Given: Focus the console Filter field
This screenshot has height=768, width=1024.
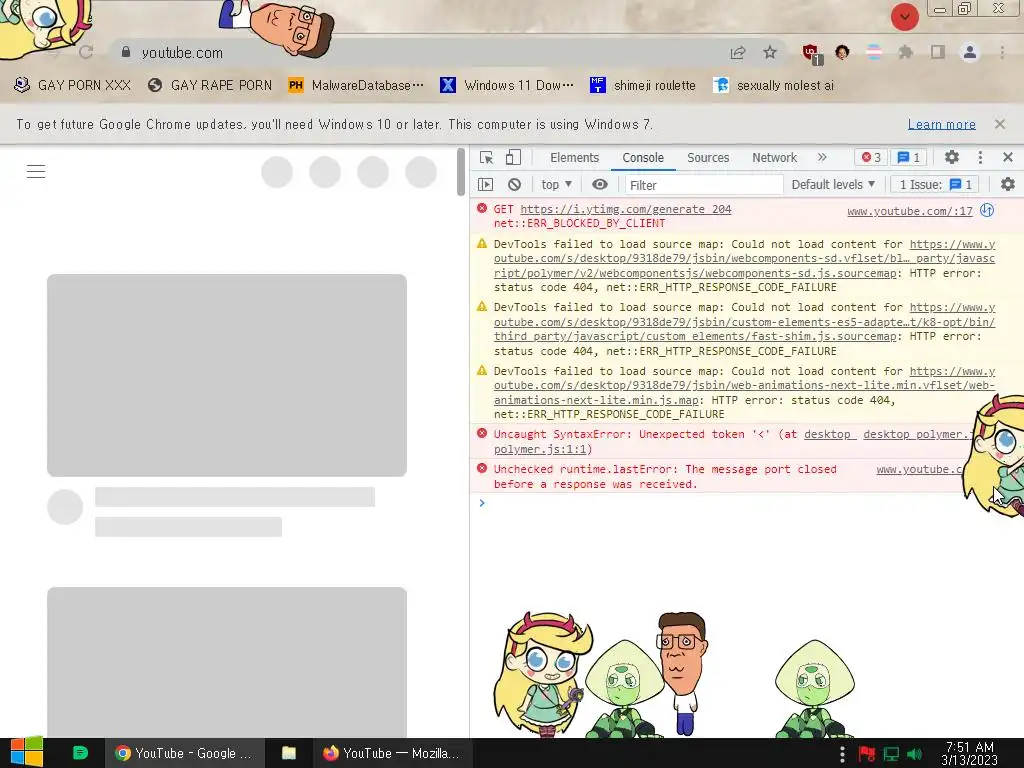Looking at the screenshot, I should 703,185.
